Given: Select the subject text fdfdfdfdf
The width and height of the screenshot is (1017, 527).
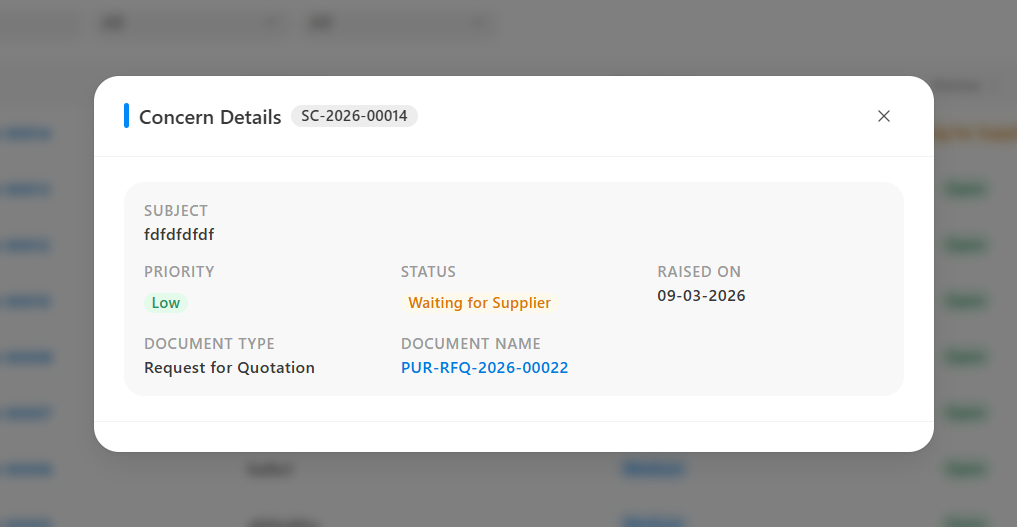Looking at the screenshot, I should tap(179, 234).
